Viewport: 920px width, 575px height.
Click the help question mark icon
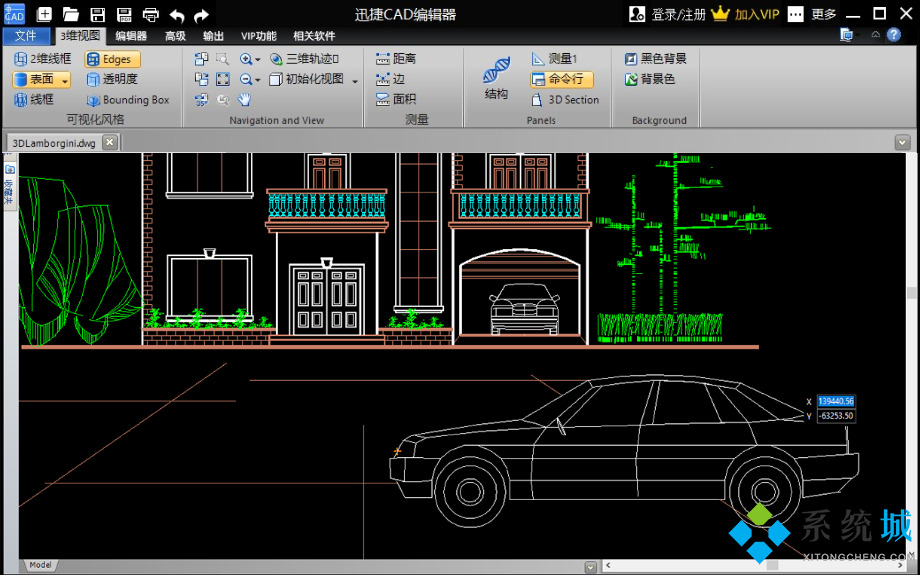point(893,35)
